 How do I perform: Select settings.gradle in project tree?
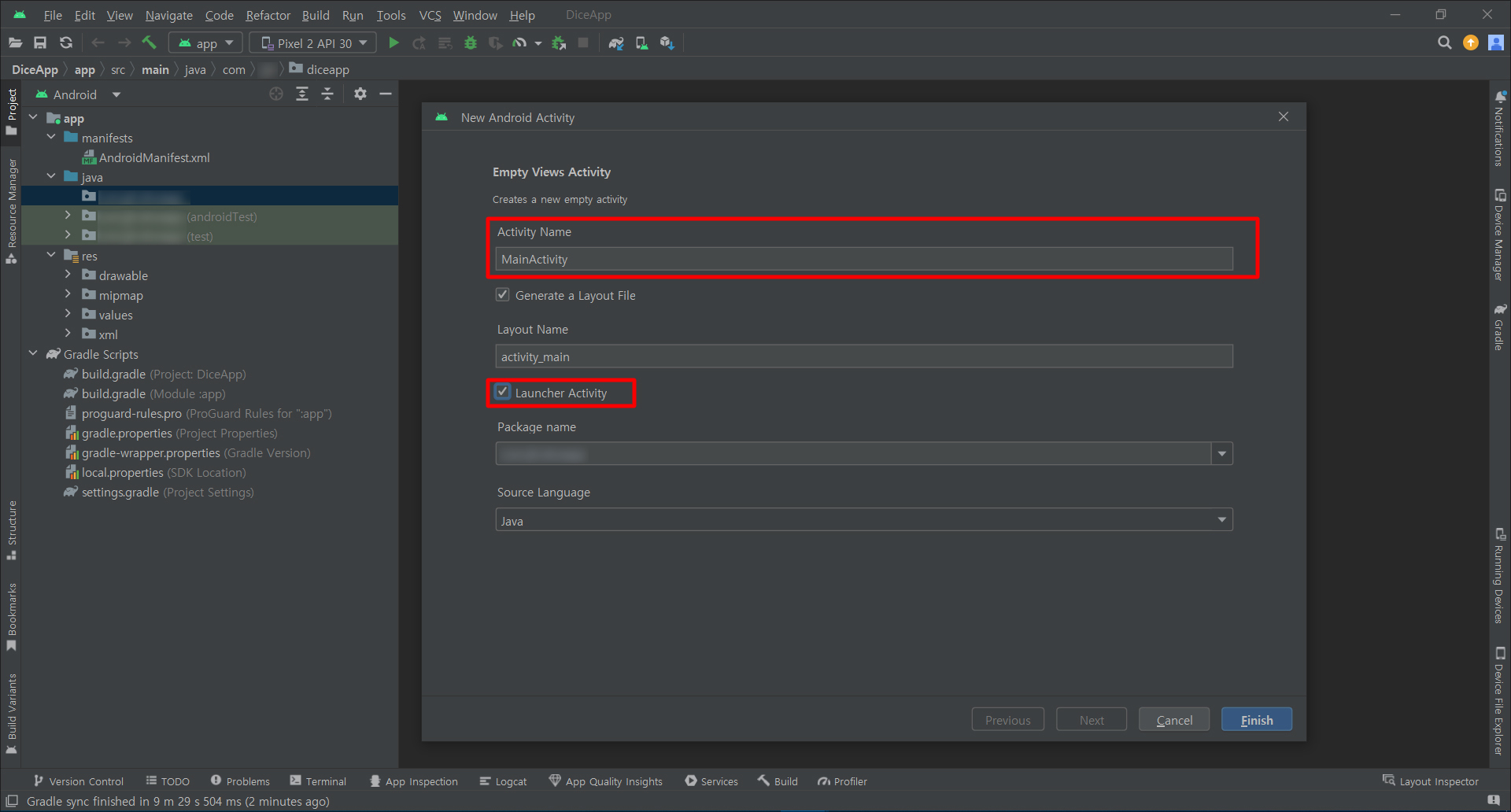(x=159, y=492)
